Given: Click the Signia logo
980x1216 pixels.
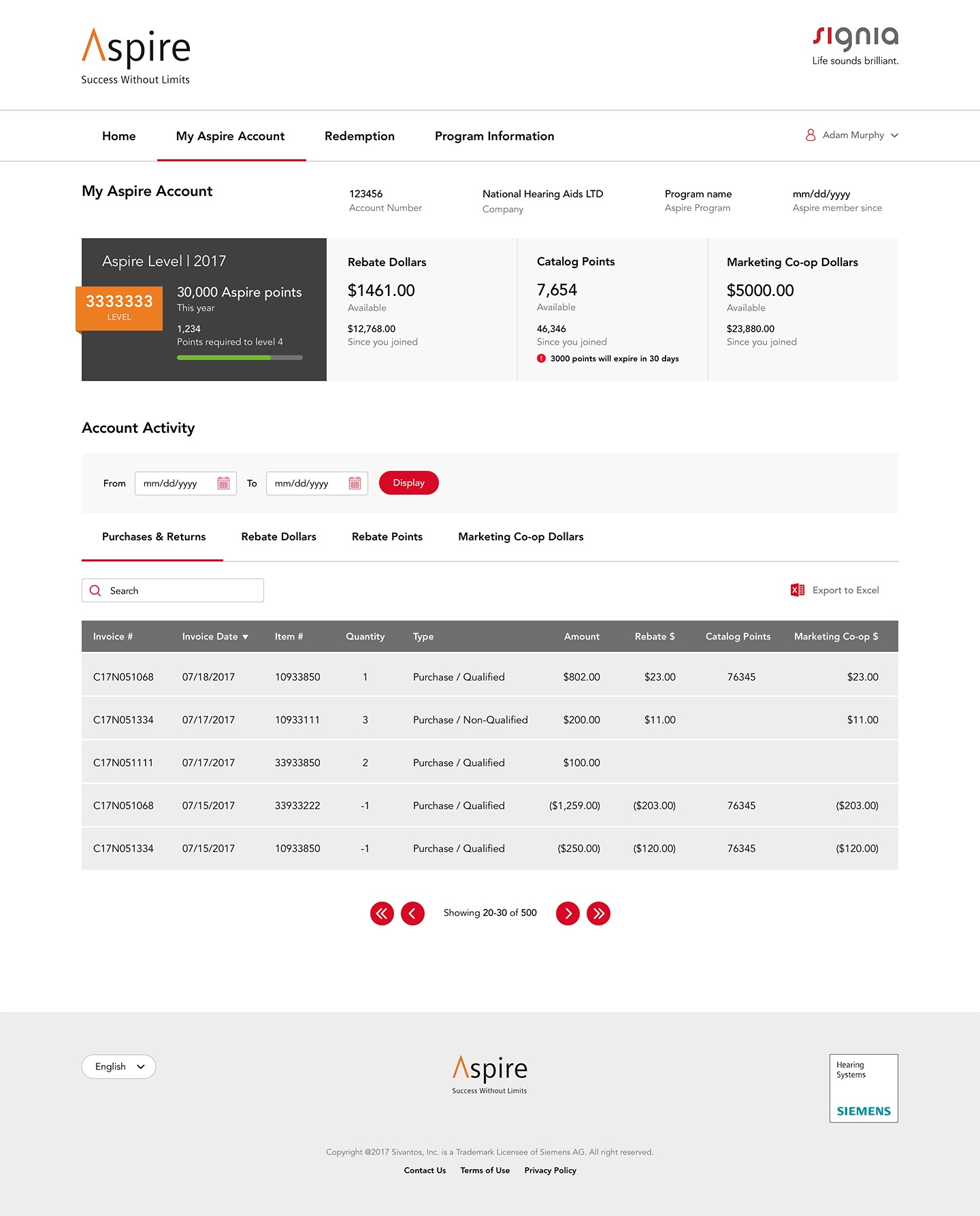Looking at the screenshot, I should point(855,45).
